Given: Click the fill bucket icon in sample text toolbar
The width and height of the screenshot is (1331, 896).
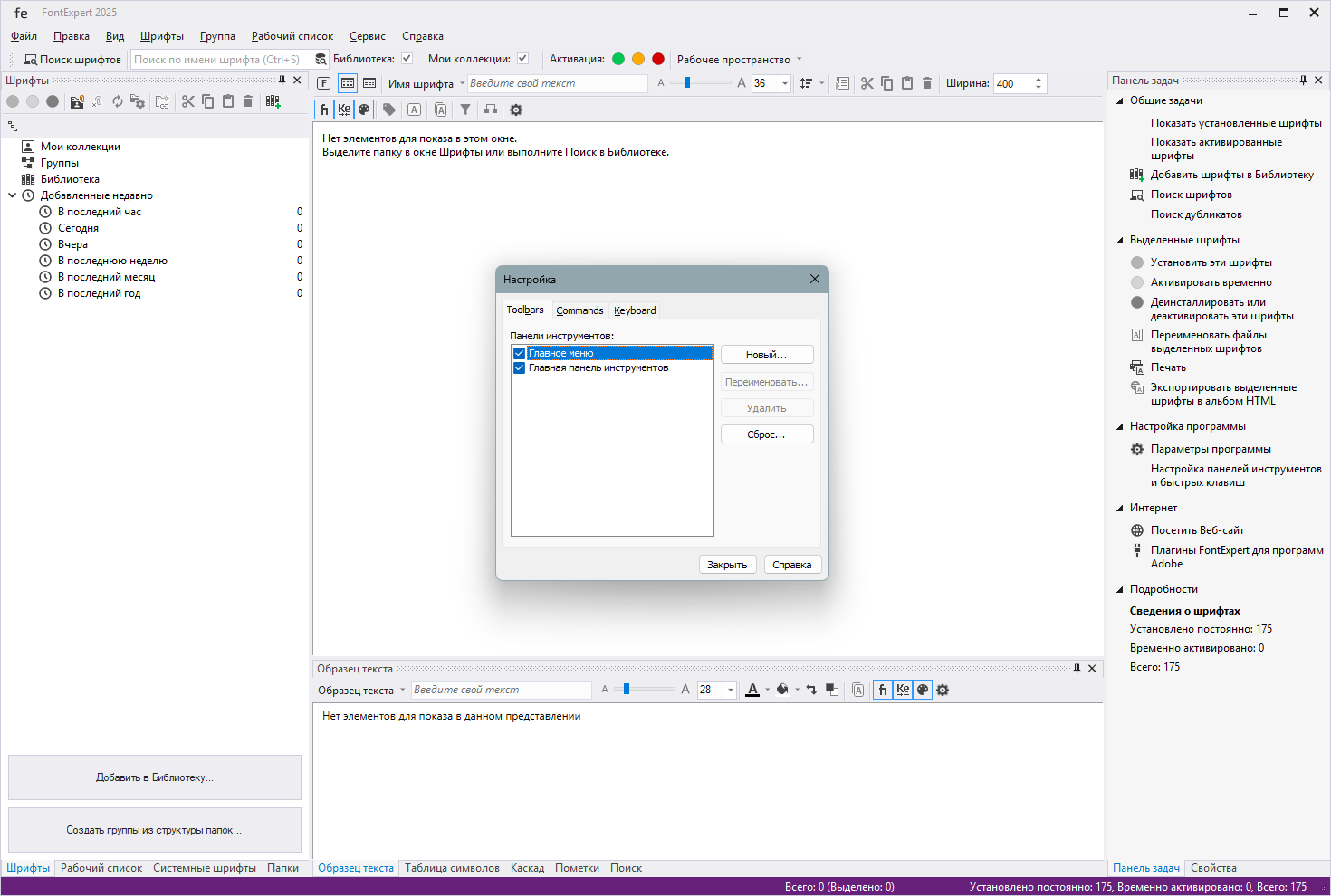Looking at the screenshot, I should tap(782, 690).
